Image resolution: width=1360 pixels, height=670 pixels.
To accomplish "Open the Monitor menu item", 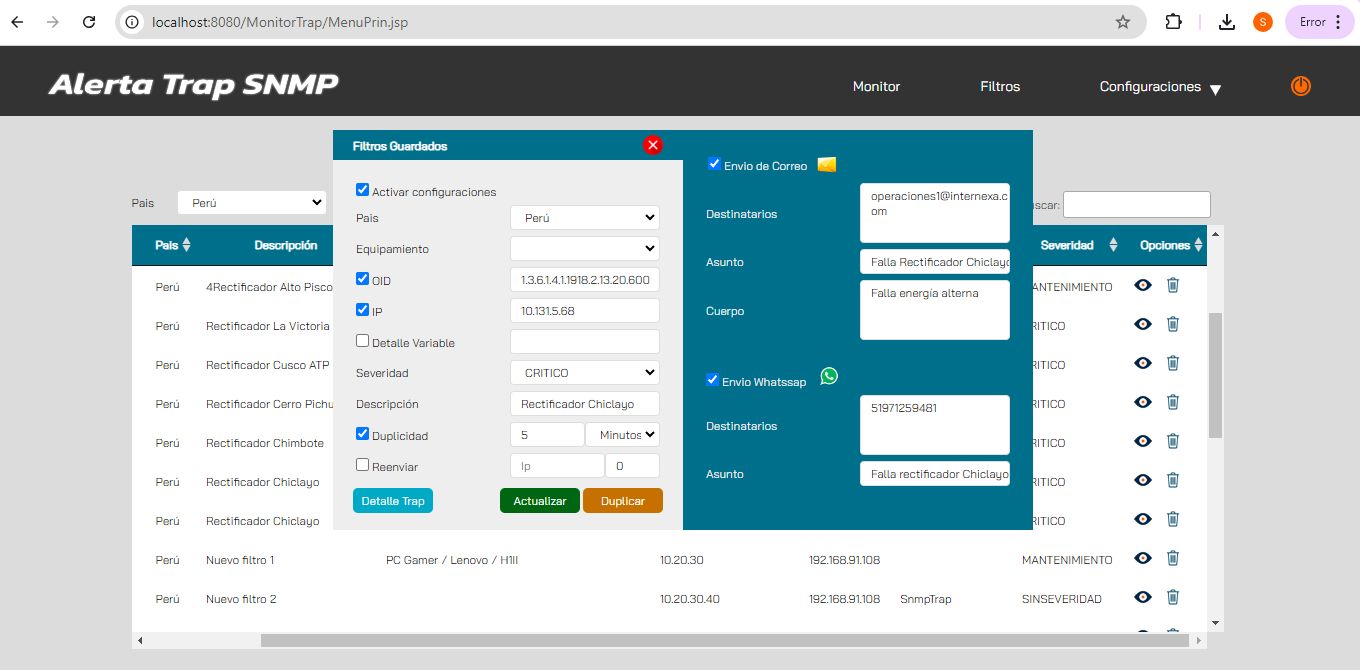I will pos(876,87).
